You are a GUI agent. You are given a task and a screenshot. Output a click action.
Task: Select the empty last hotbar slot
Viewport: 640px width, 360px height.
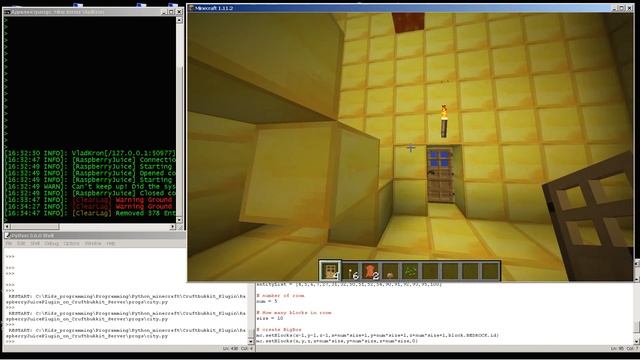(490, 271)
